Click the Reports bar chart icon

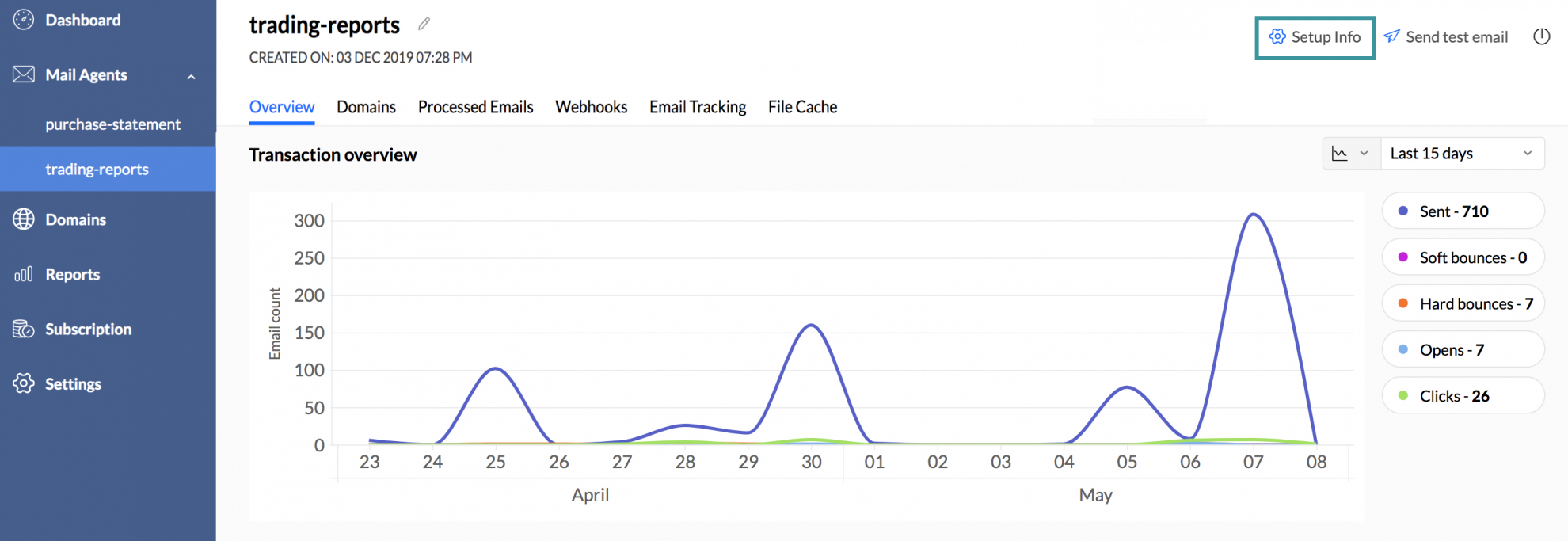(x=24, y=274)
